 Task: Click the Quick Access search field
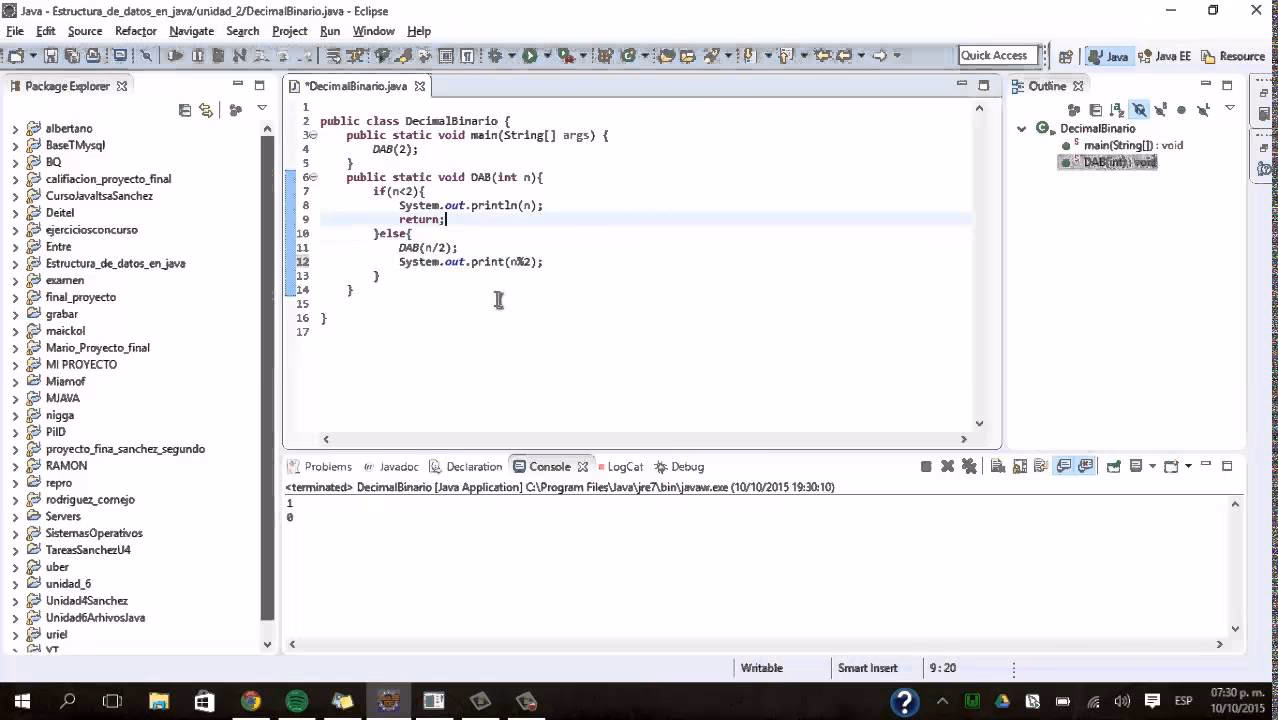tap(994, 56)
